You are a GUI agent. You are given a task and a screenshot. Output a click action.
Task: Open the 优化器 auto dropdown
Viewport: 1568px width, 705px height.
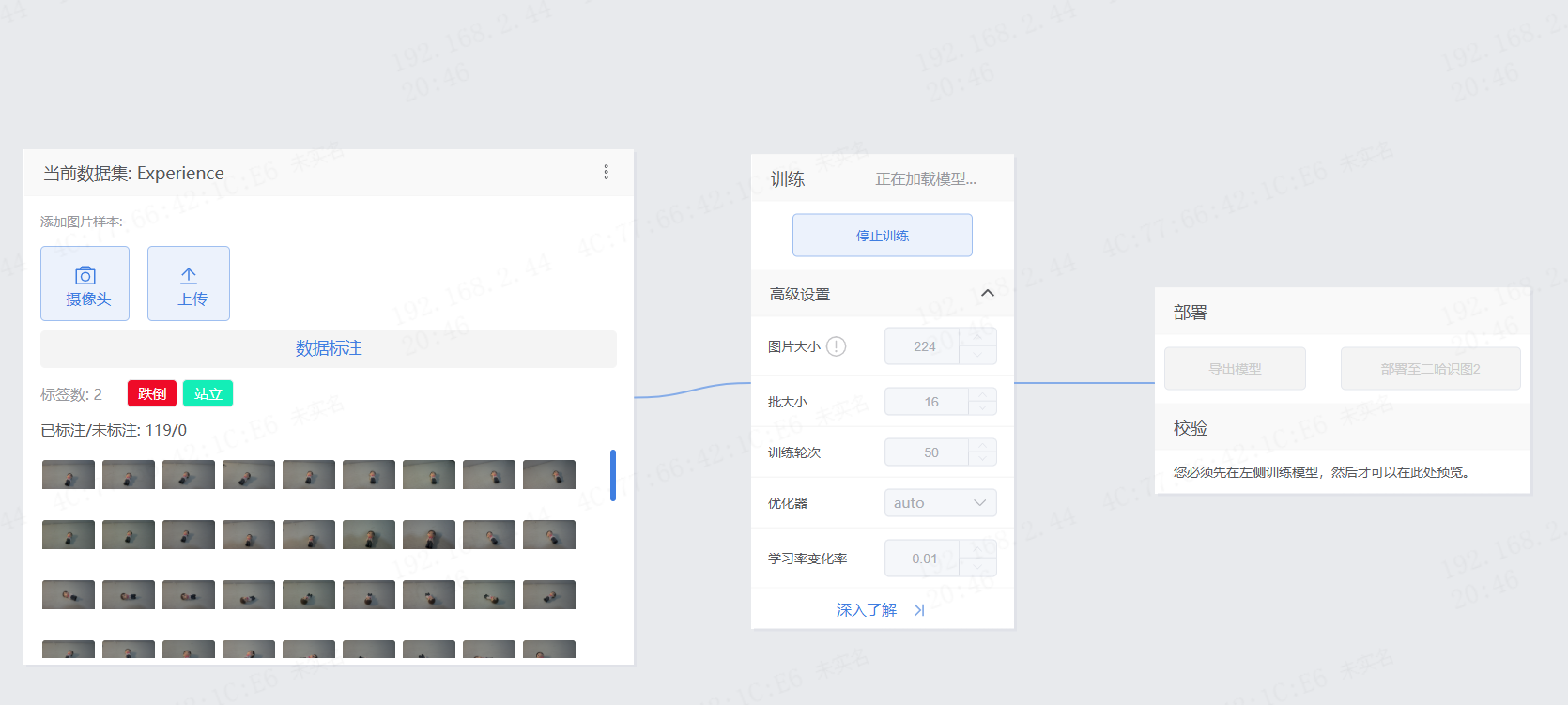click(x=940, y=503)
